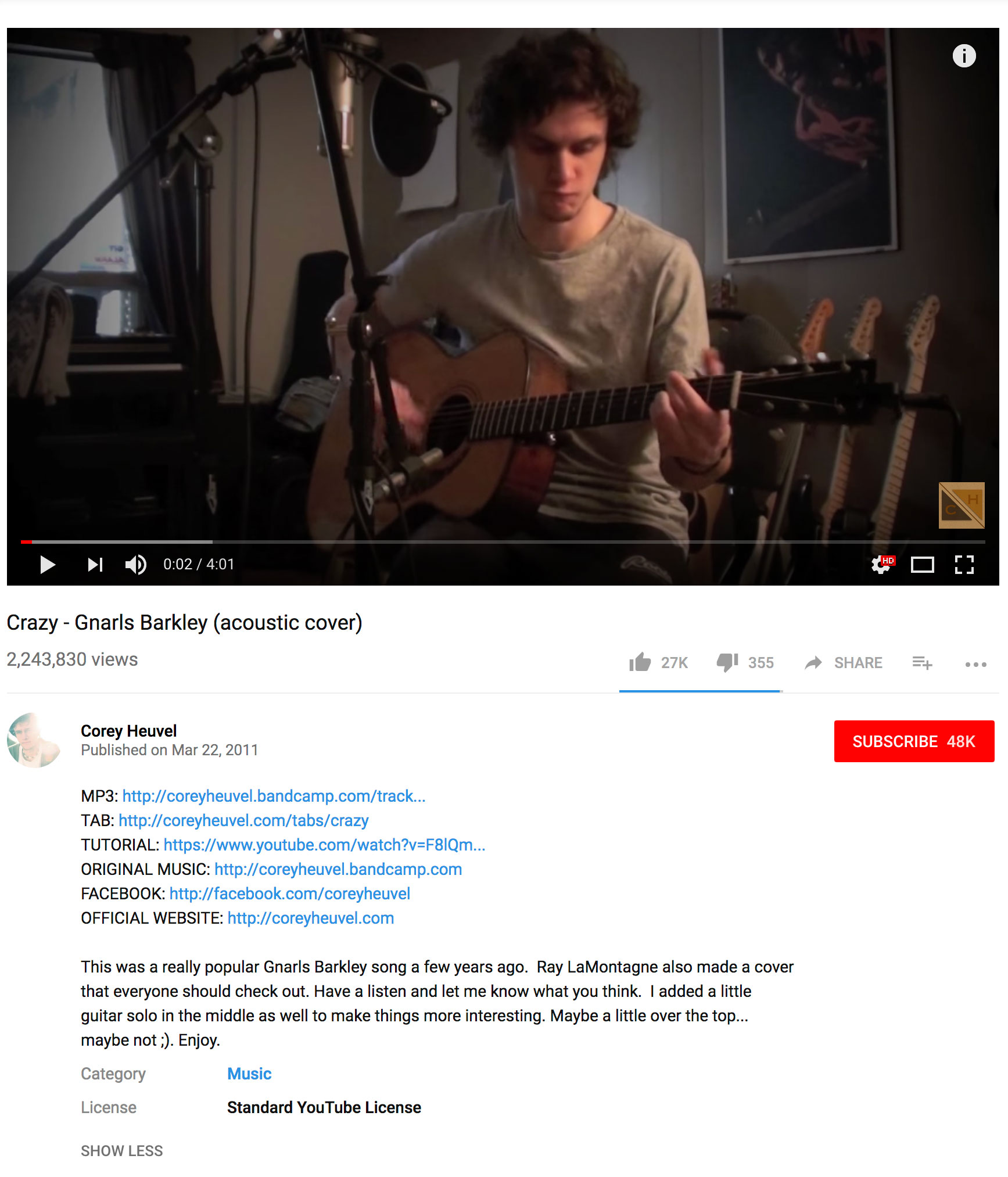Collapse description with SHOW LESS
The height and width of the screenshot is (1177, 1008).
(122, 1151)
